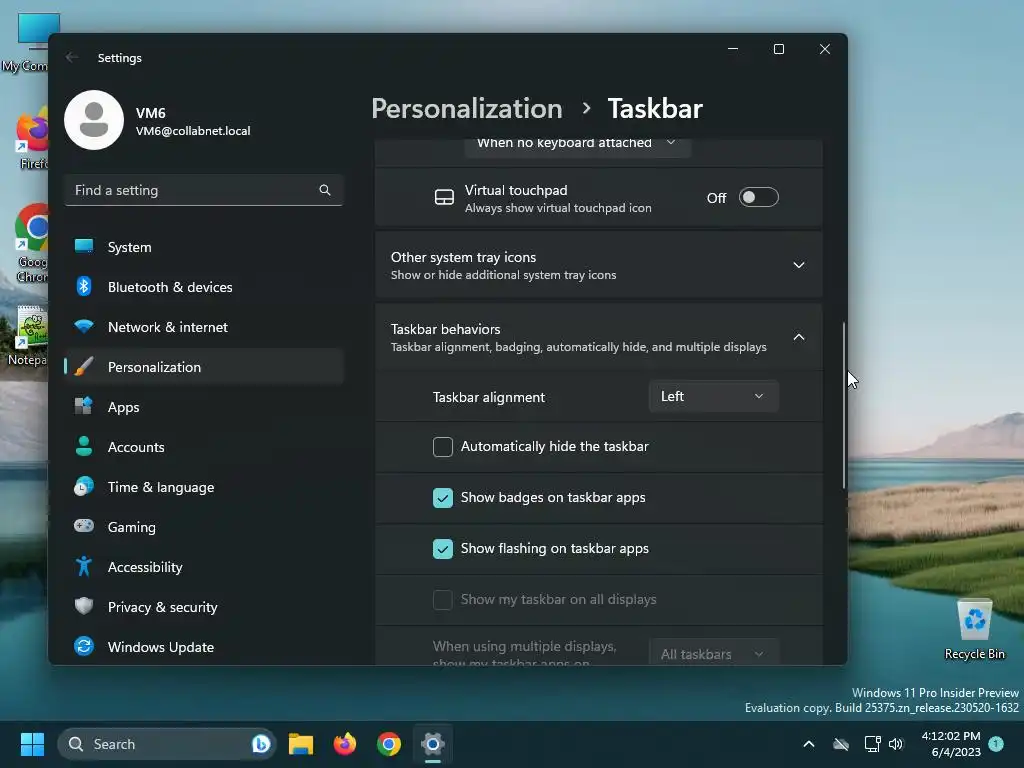
Task: Click the System monitor icon in sidebar
Action: pos(84,246)
